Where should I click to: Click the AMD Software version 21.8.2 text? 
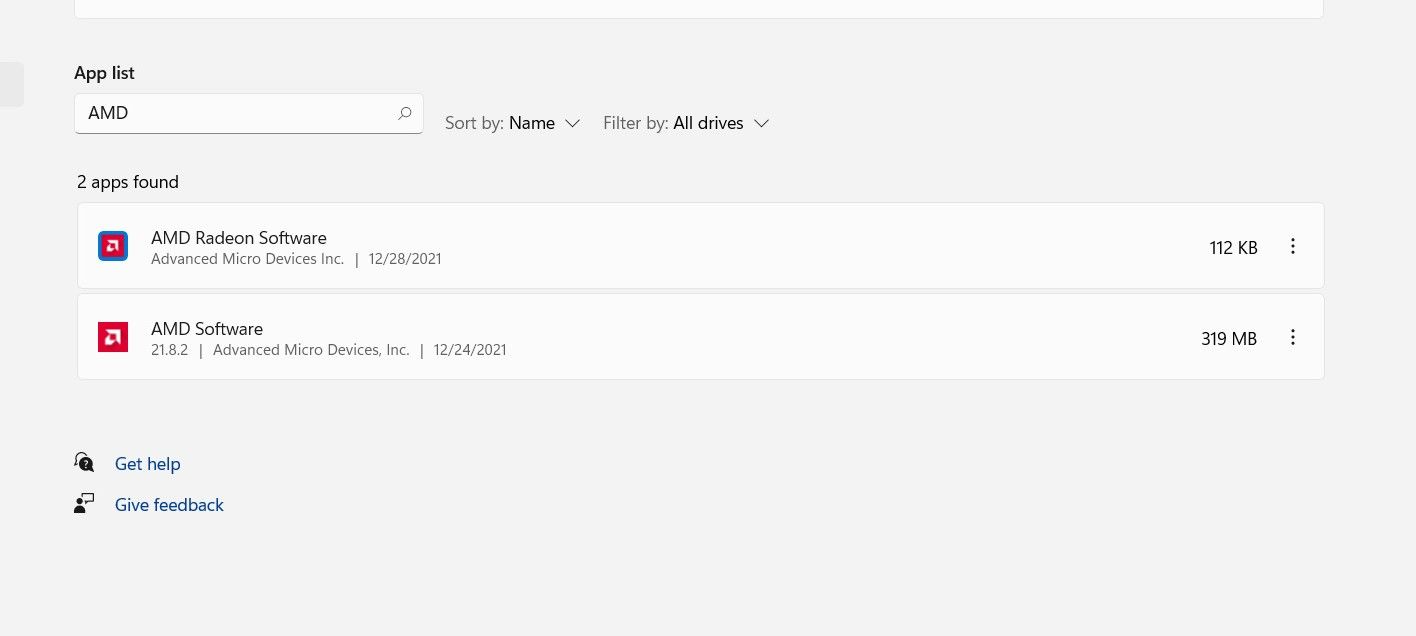(169, 350)
